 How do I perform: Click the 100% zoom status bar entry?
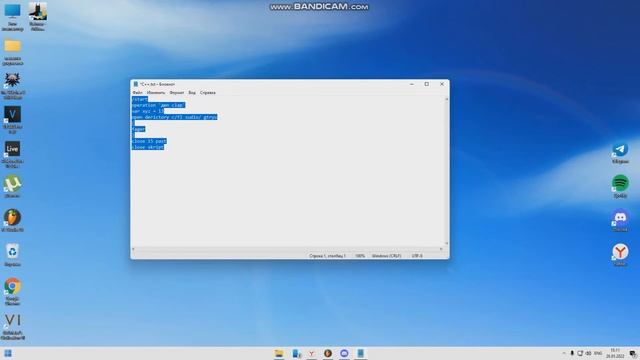(x=360, y=256)
